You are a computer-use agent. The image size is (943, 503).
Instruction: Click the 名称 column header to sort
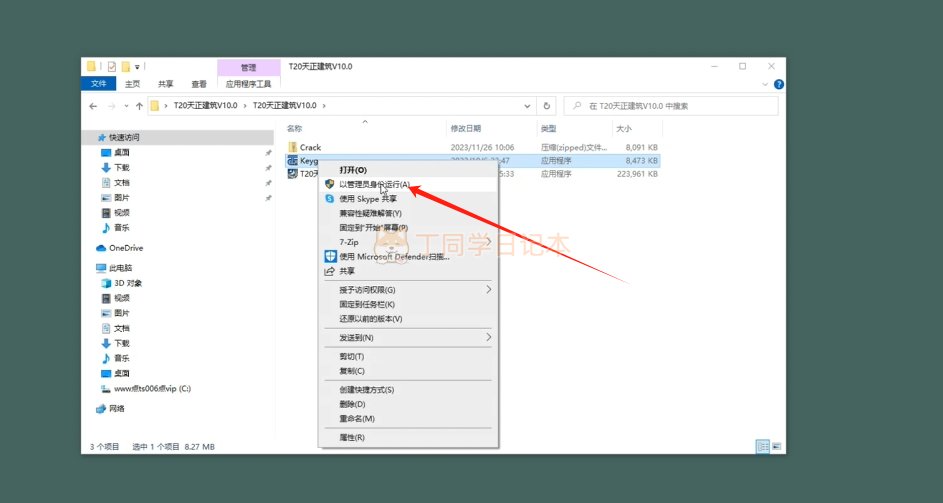[x=295, y=129]
